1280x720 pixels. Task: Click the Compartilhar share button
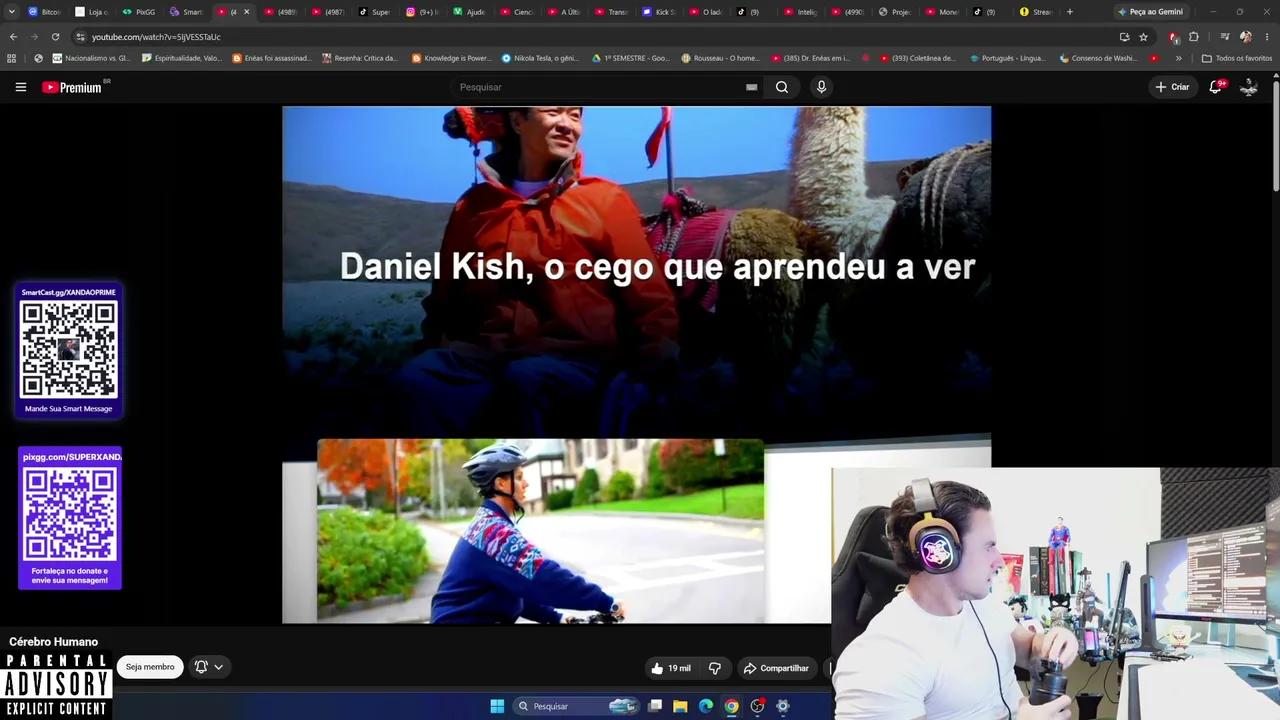tap(776, 668)
